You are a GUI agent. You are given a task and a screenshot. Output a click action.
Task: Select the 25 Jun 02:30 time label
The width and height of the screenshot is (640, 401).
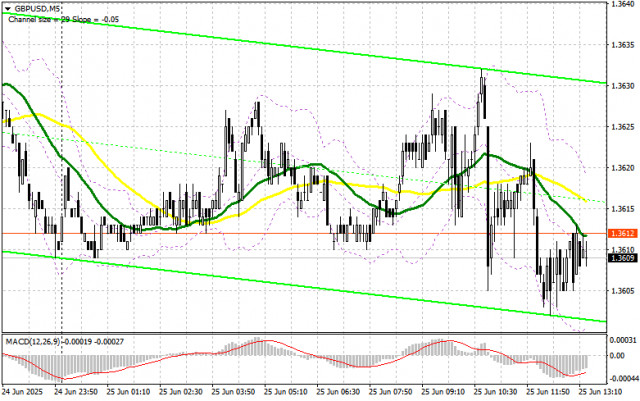pyautogui.click(x=181, y=392)
